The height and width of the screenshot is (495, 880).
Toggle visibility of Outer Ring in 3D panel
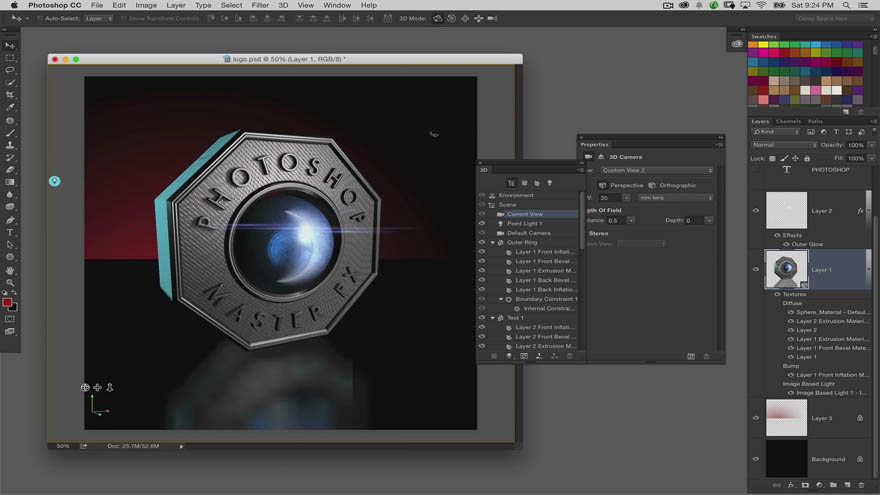[x=482, y=242]
